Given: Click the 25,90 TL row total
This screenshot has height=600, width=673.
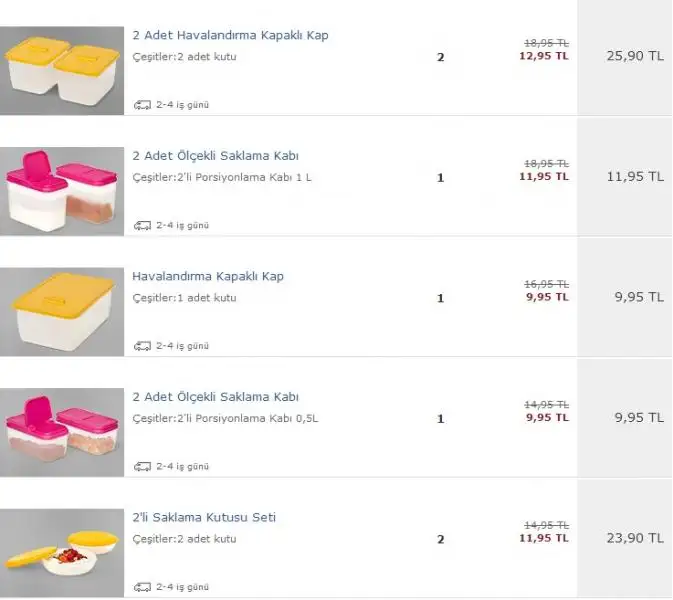Looking at the screenshot, I should pyautogui.click(x=635, y=56).
